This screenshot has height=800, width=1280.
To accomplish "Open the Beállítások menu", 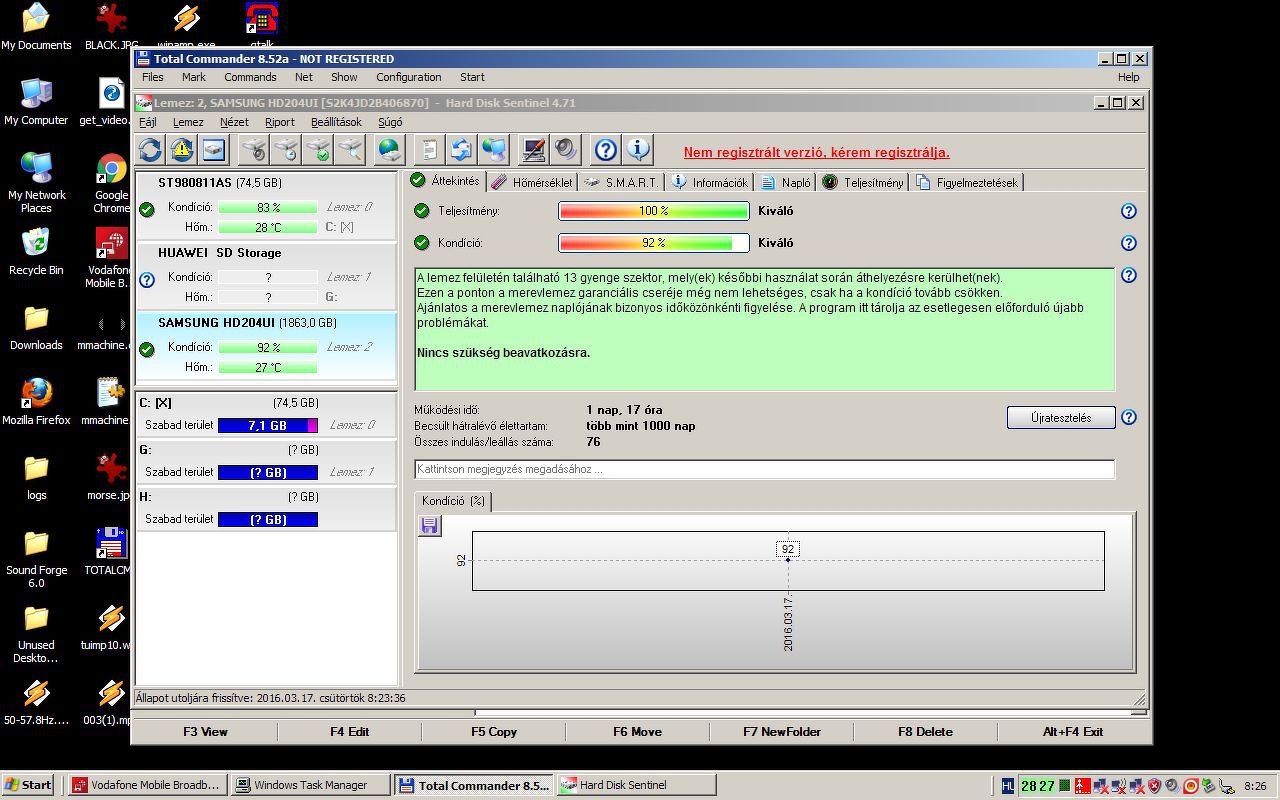I will (336, 122).
